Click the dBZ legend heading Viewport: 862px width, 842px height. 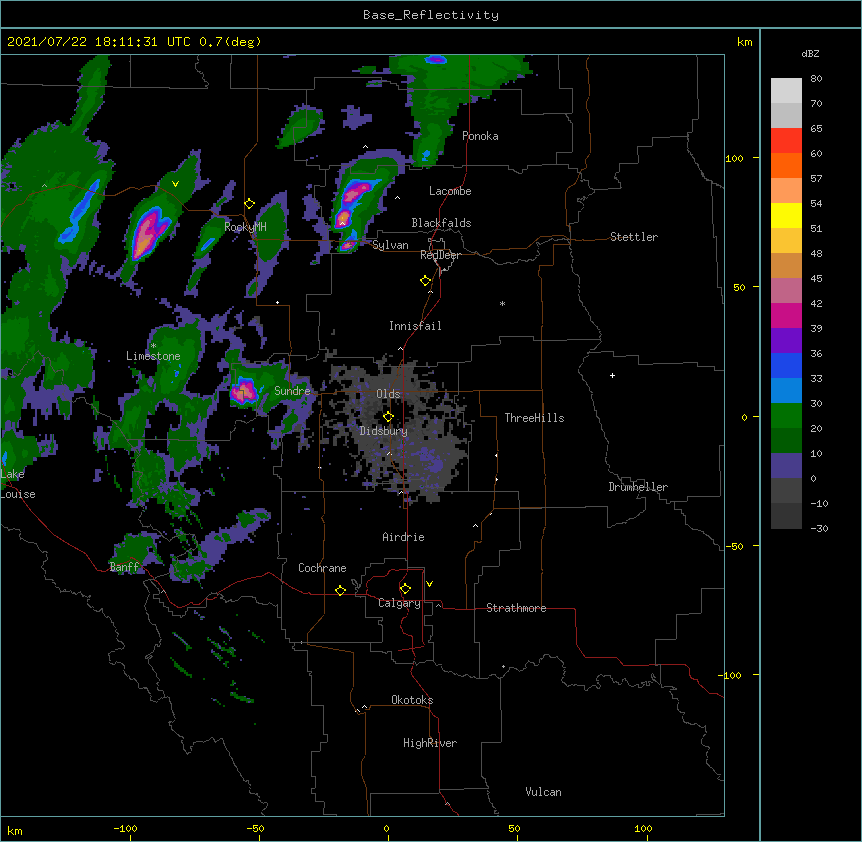click(x=810, y=53)
